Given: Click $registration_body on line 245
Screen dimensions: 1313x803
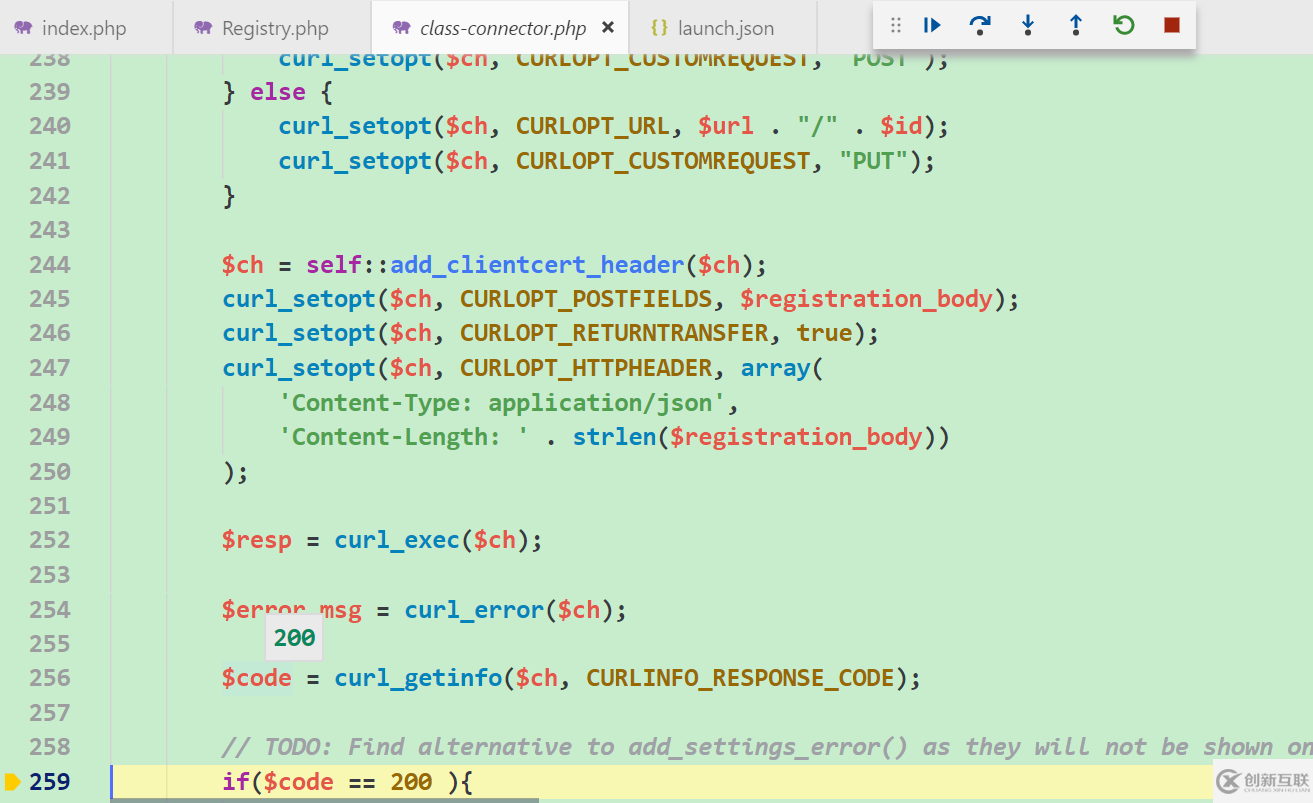Looking at the screenshot, I should (866, 299).
